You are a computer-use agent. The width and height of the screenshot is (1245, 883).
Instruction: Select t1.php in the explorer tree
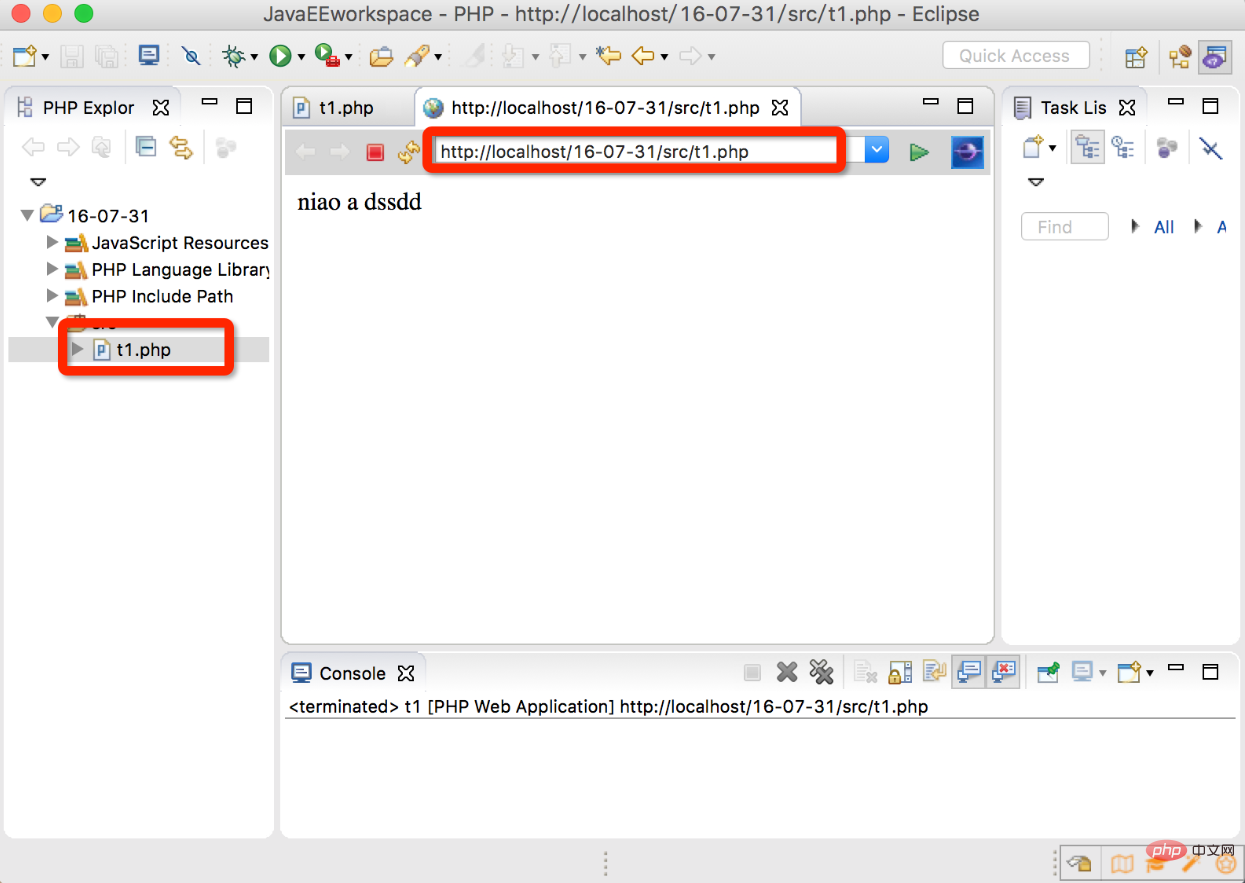click(x=143, y=350)
